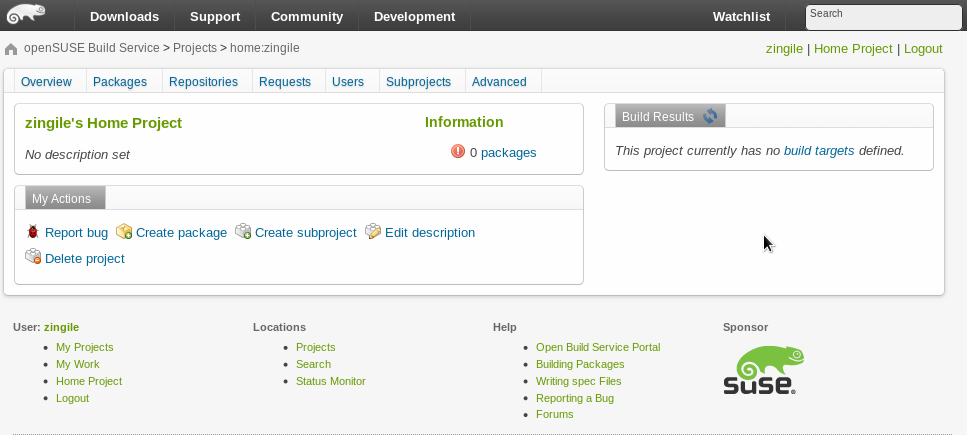Click the Create subproject brick icon
Viewport: 967px width, 435px height.
[x=243, y=231]
